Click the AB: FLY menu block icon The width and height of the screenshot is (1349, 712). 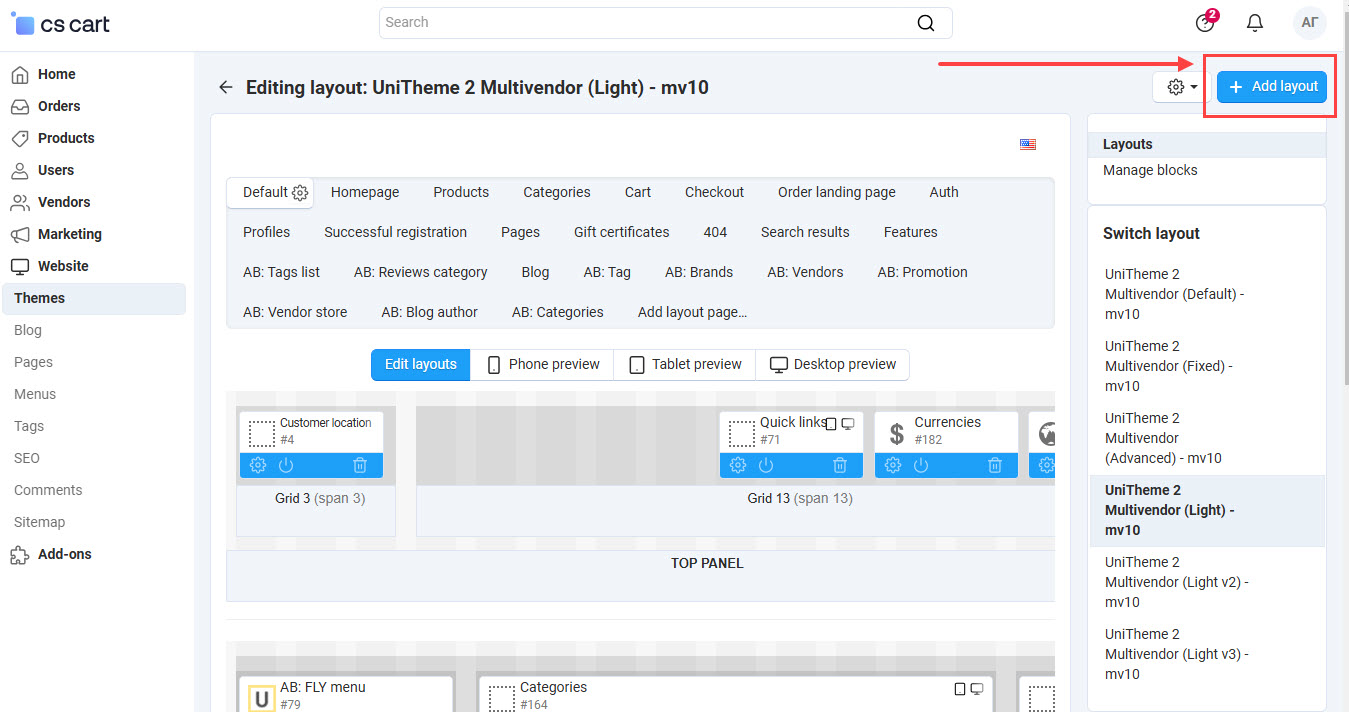coord(262,698)
